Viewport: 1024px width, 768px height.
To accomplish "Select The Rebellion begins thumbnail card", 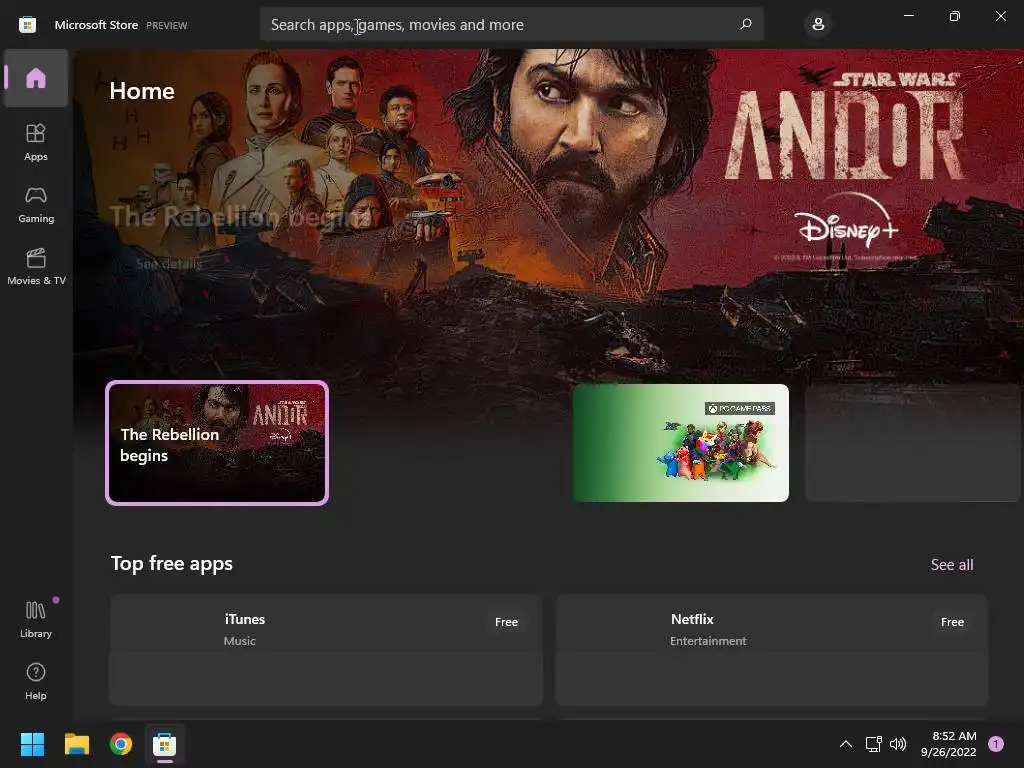I will click(x=217, y=443).
